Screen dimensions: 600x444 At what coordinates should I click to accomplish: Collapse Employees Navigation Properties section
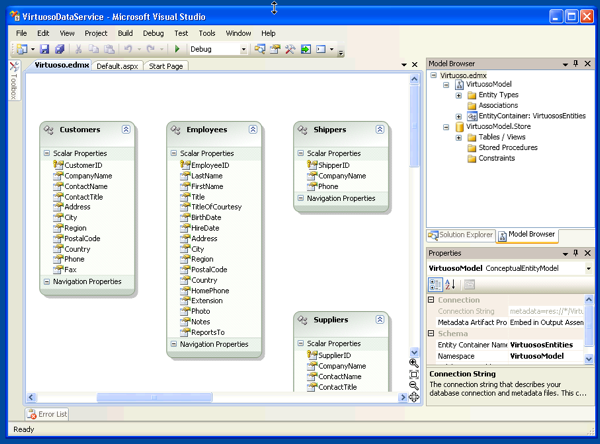point(173,344)
